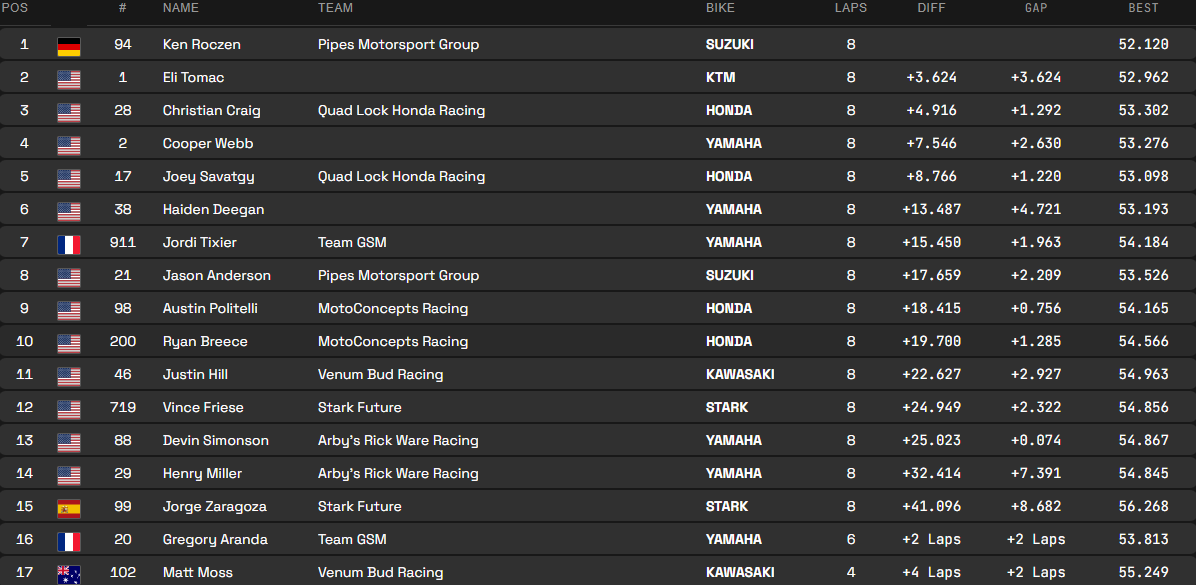The width and height of the screenshot is (1196, 585).
Task: Click the German flag beside Ken Roczen
Action: pyautogui.click(x=68, y=46)
